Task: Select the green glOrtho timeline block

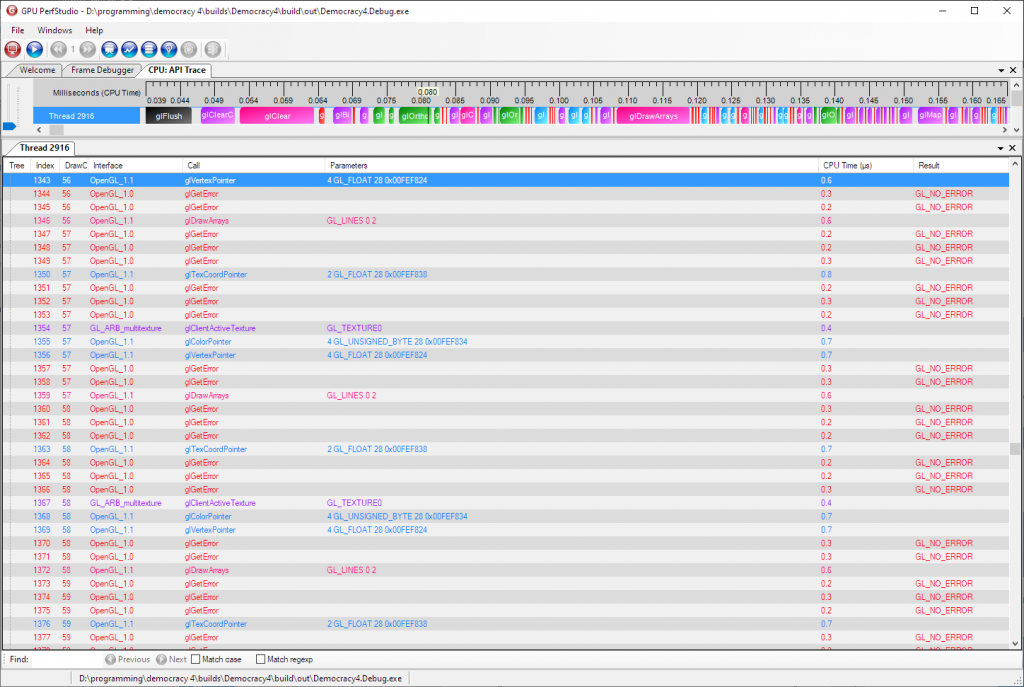Action: coord(414,116)
